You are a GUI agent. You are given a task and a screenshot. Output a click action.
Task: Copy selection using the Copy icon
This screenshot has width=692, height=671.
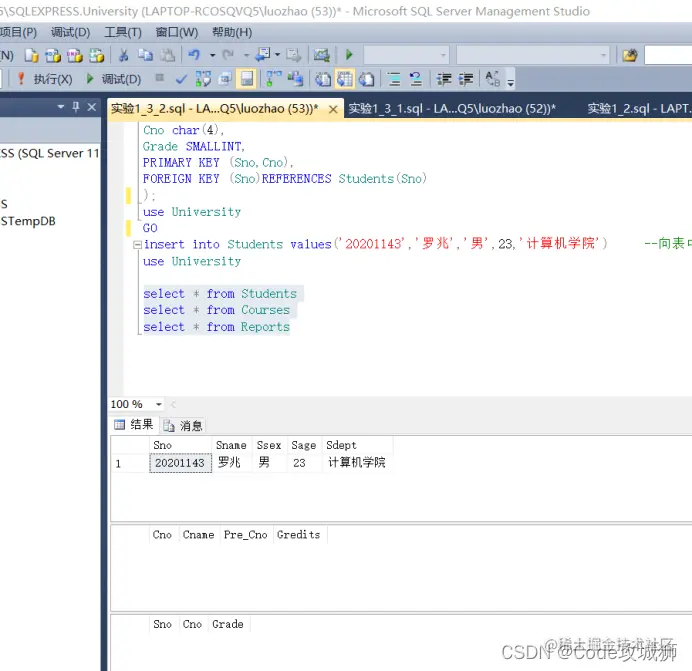pyautogui.click(x=145, y=55)
